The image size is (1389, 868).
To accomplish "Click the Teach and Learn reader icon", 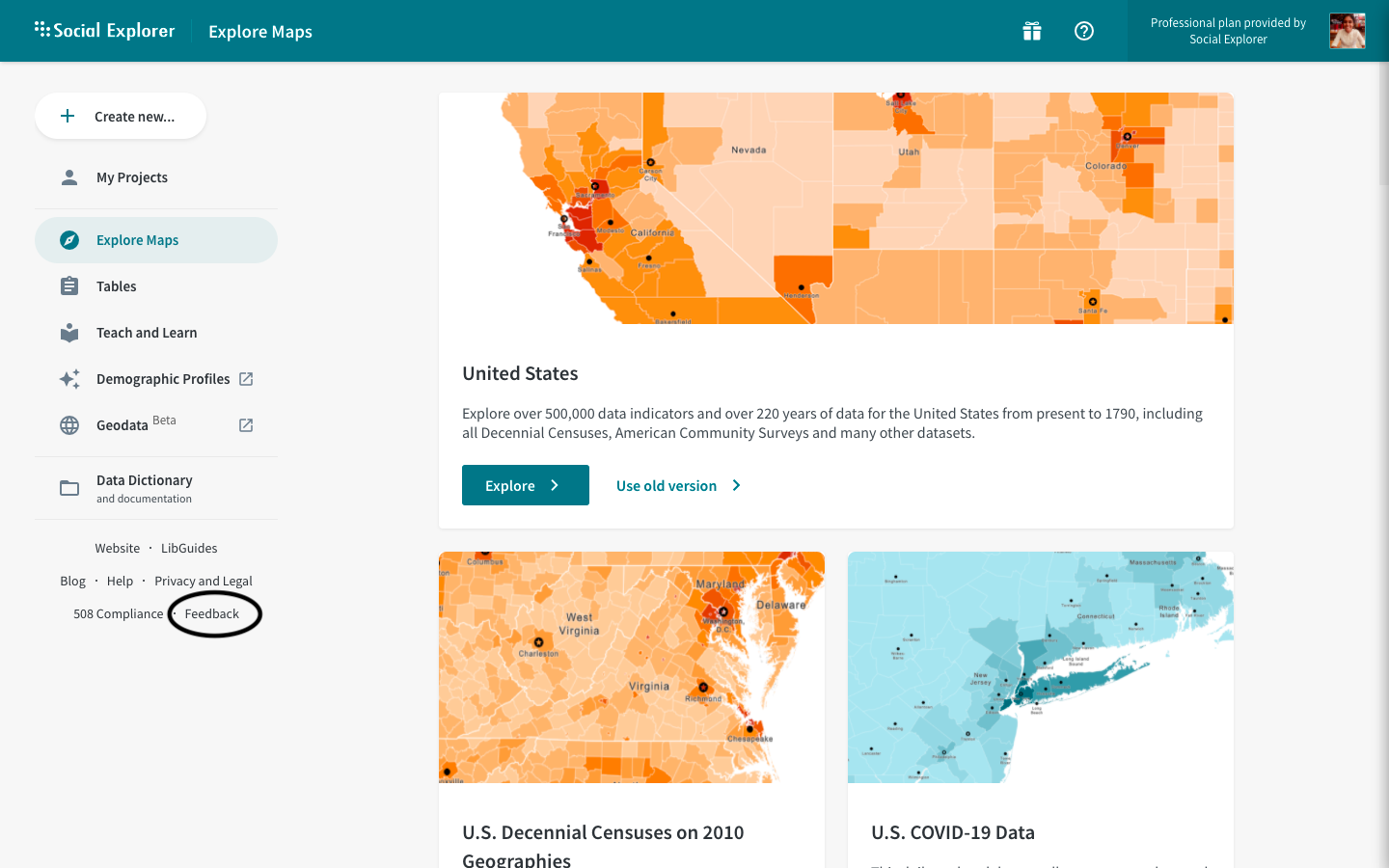I will 69,333.
